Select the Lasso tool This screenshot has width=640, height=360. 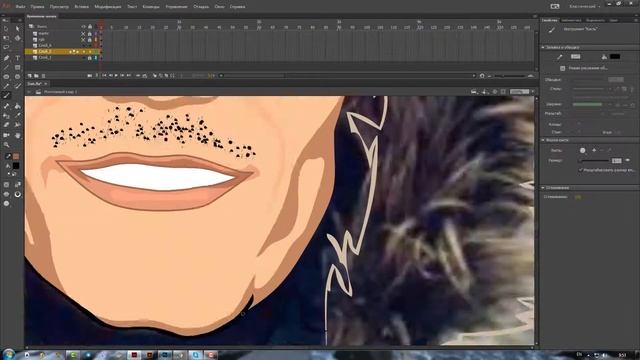tap(6, 47)
